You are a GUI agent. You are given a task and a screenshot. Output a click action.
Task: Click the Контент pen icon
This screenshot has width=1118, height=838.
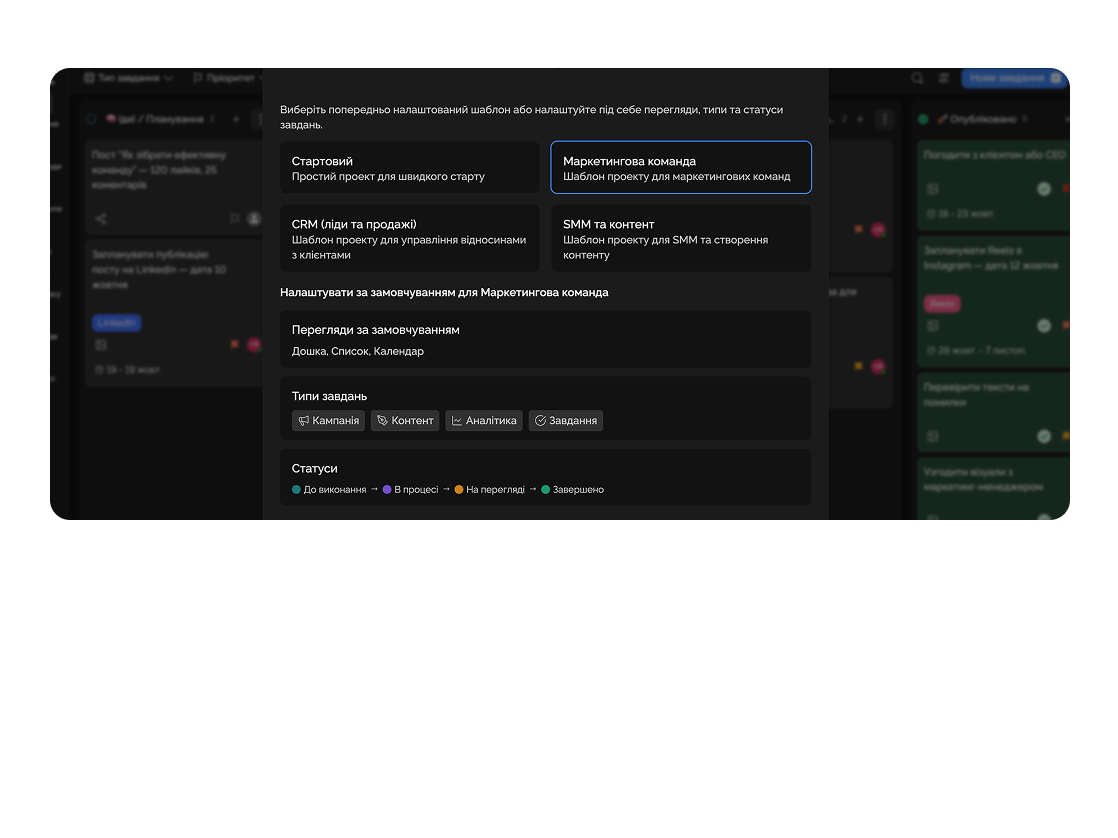coord(382,421)
